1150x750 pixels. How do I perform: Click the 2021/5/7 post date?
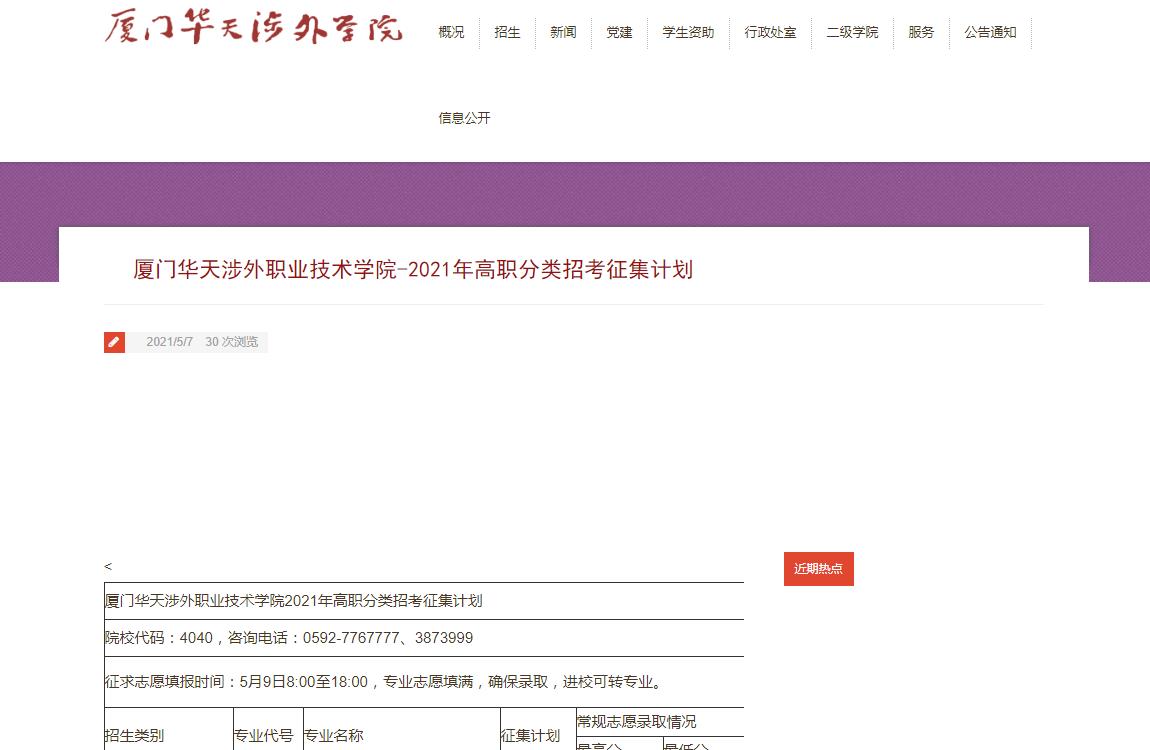(x=169, y=342)
